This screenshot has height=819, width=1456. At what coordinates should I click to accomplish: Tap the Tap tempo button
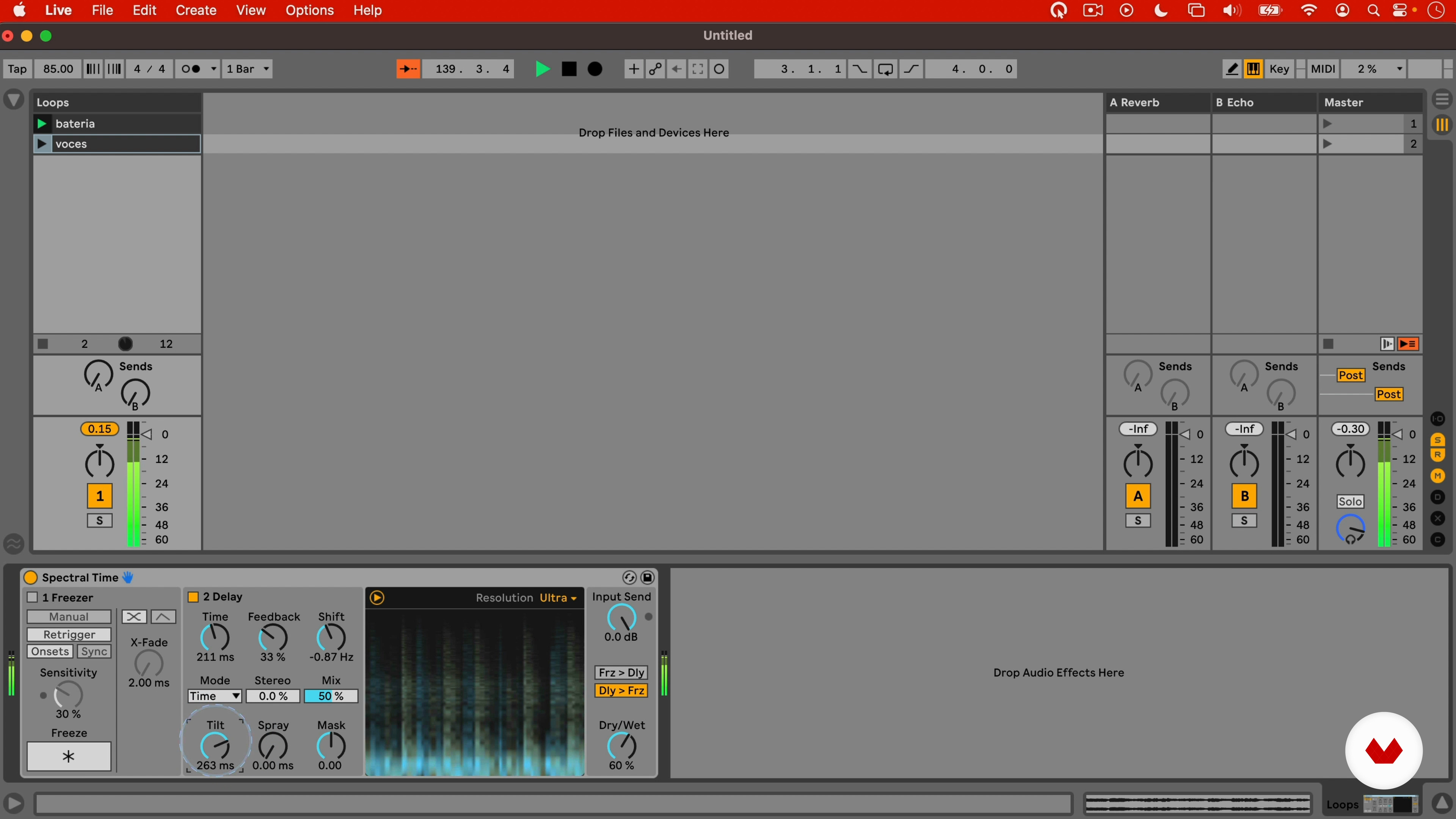click(x=17, y=69)
